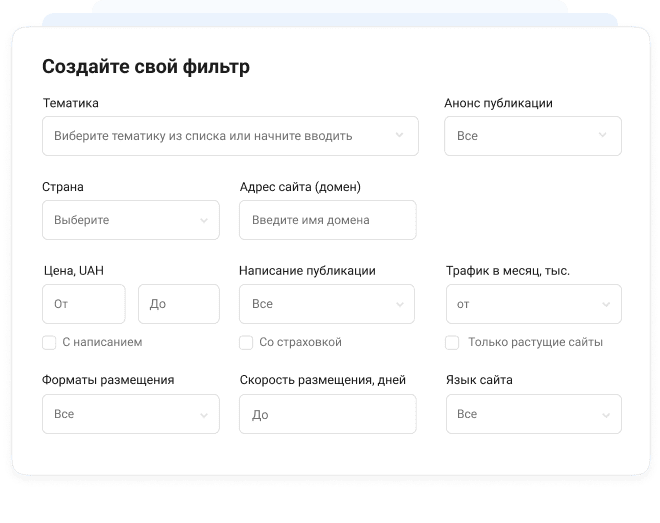This screenshot has height=523, width=660.
Task: Expand the Язык сайта dropdown
Action: click(x=532, y=414)
